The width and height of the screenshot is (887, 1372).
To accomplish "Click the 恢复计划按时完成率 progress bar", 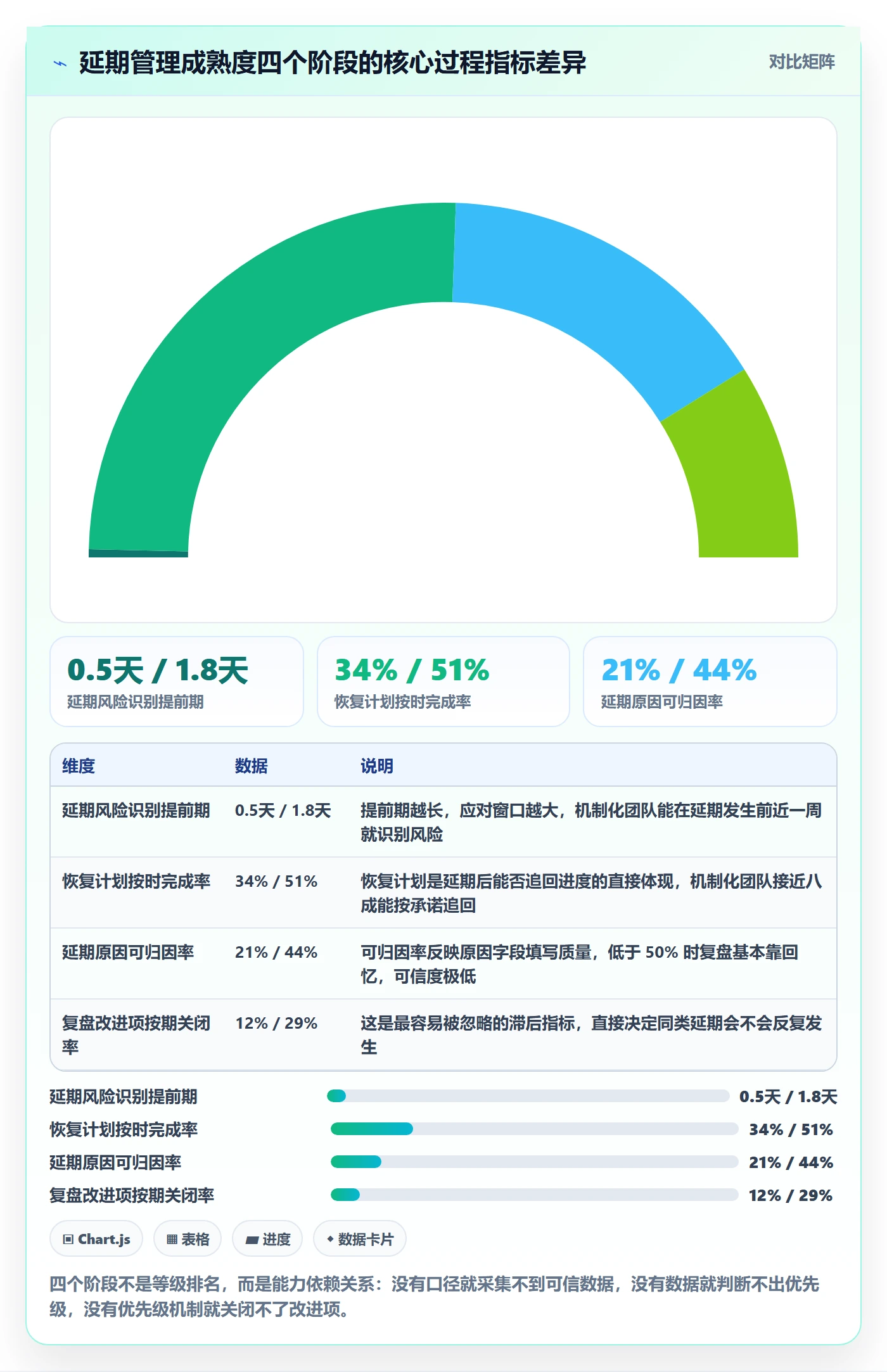I will click(x=535, y=1129).
